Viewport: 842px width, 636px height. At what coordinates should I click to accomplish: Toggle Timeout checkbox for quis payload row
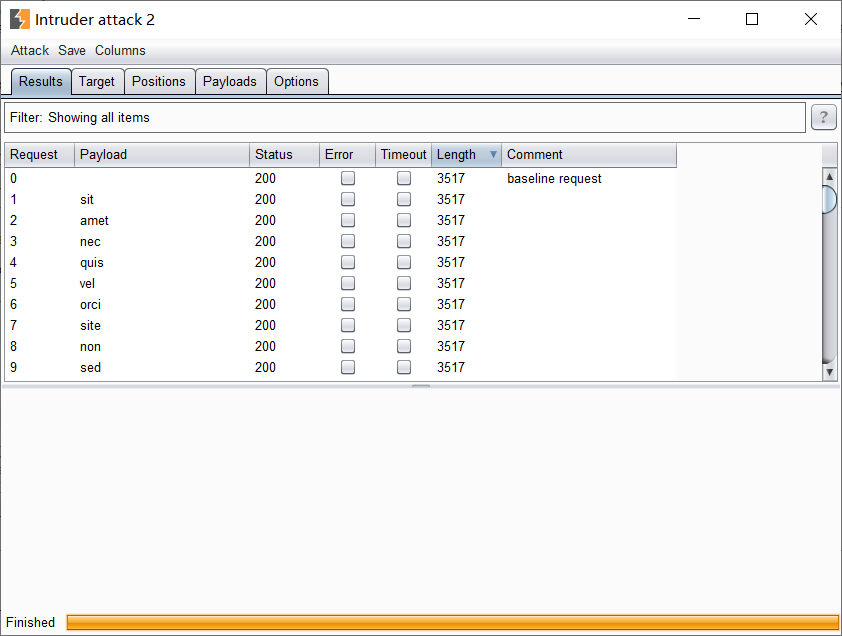coord(404,262)
